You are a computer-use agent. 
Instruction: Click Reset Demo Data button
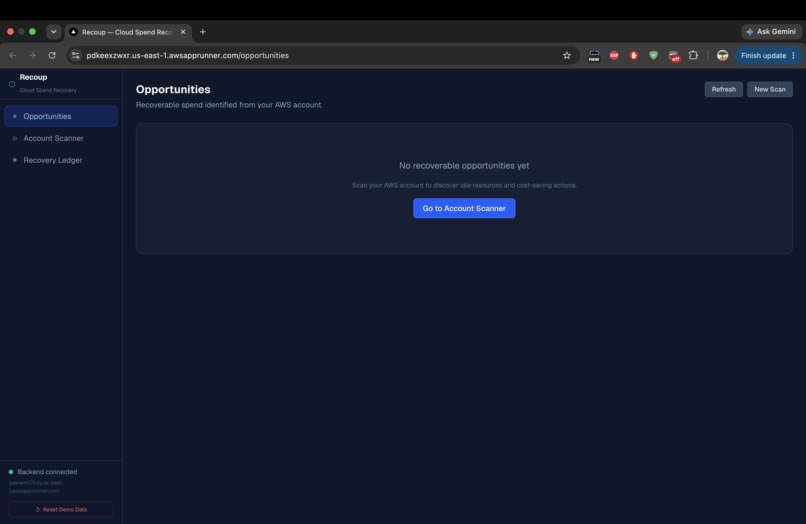click(x=61, y=510)
